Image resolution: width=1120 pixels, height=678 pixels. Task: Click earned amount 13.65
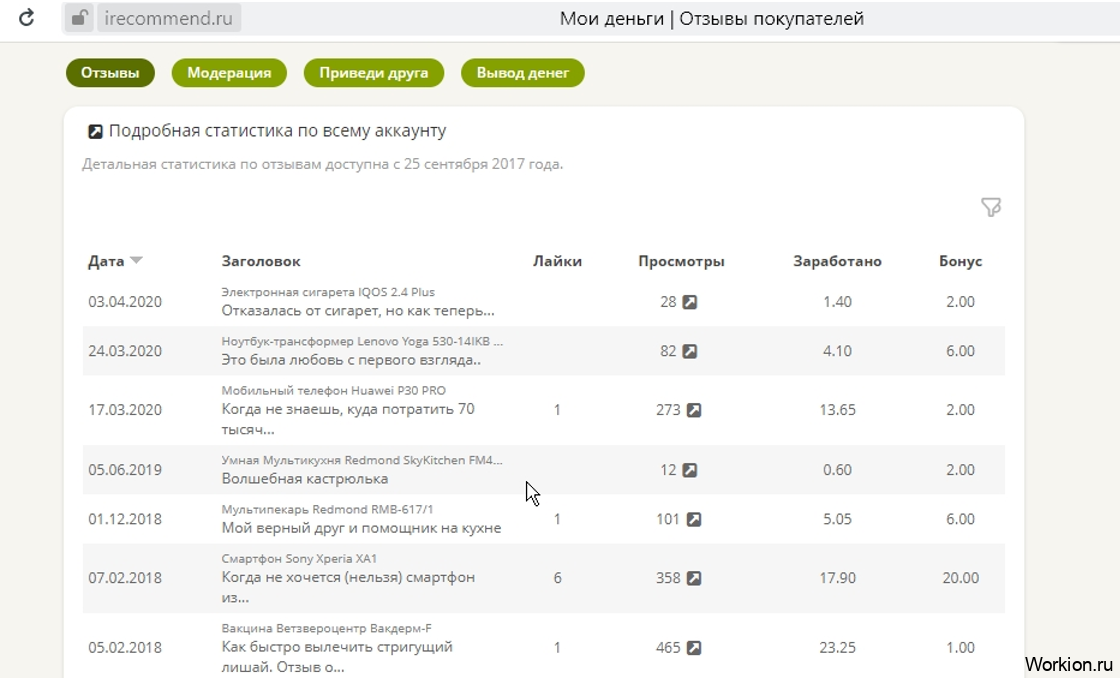point(837,410)
